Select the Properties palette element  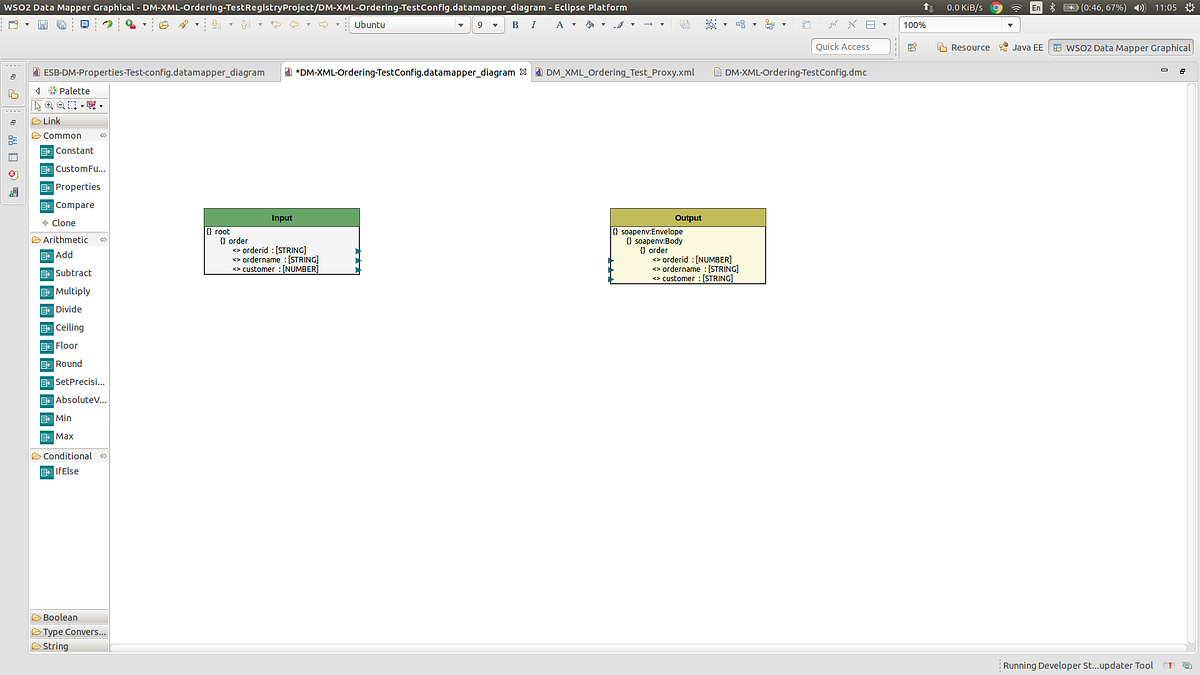[72, 187]
